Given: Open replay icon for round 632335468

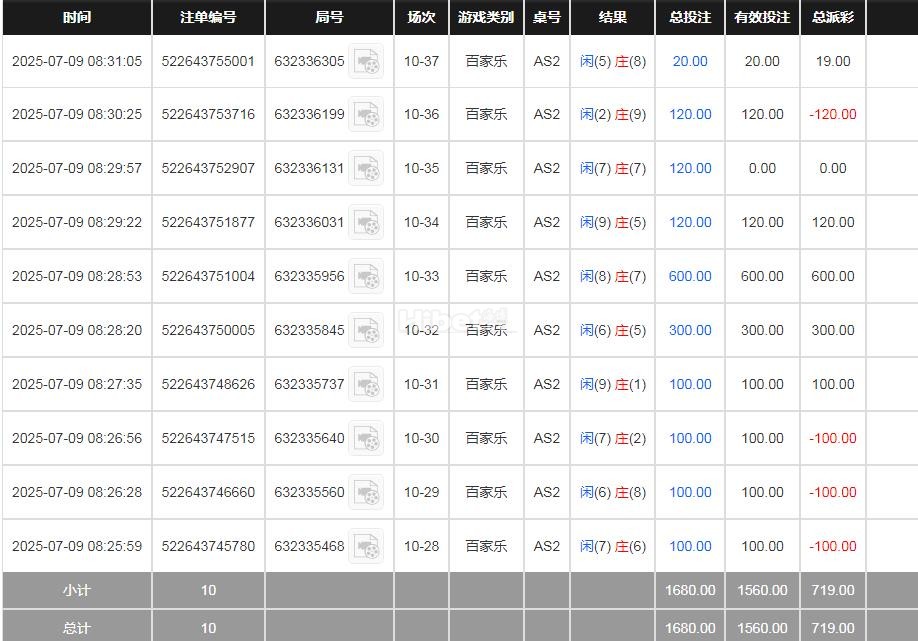Looking at the screenshot, I should click(366, 547).
